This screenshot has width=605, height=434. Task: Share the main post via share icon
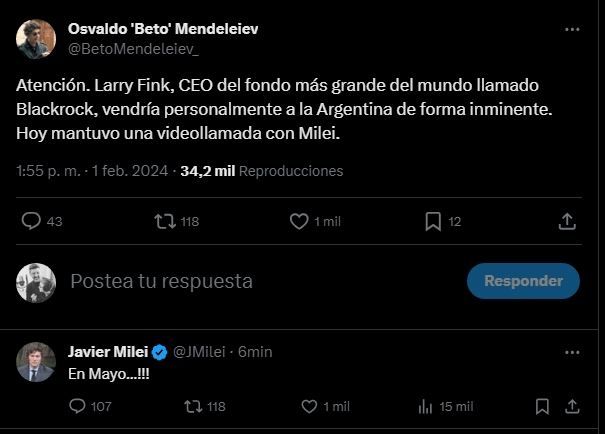566,221
